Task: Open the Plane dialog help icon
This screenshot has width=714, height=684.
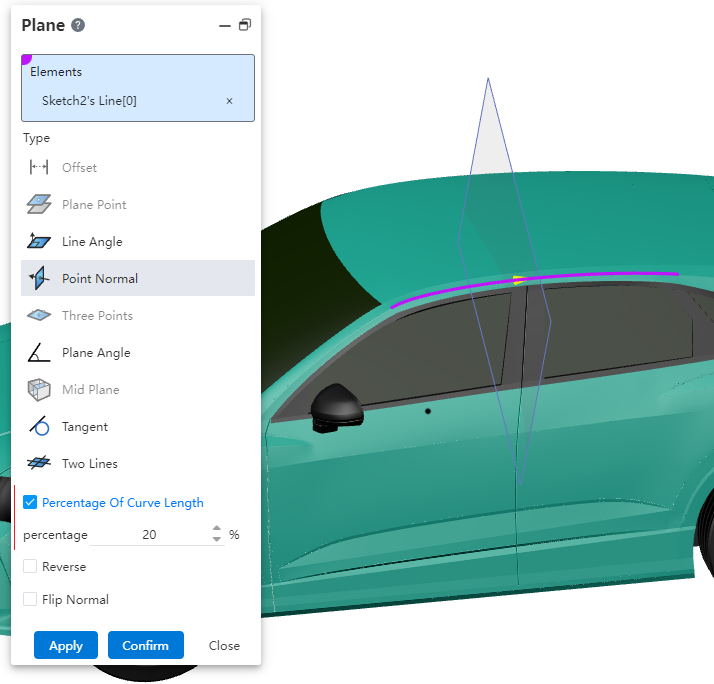Action: pyautogui.click(x=78, y=25)
